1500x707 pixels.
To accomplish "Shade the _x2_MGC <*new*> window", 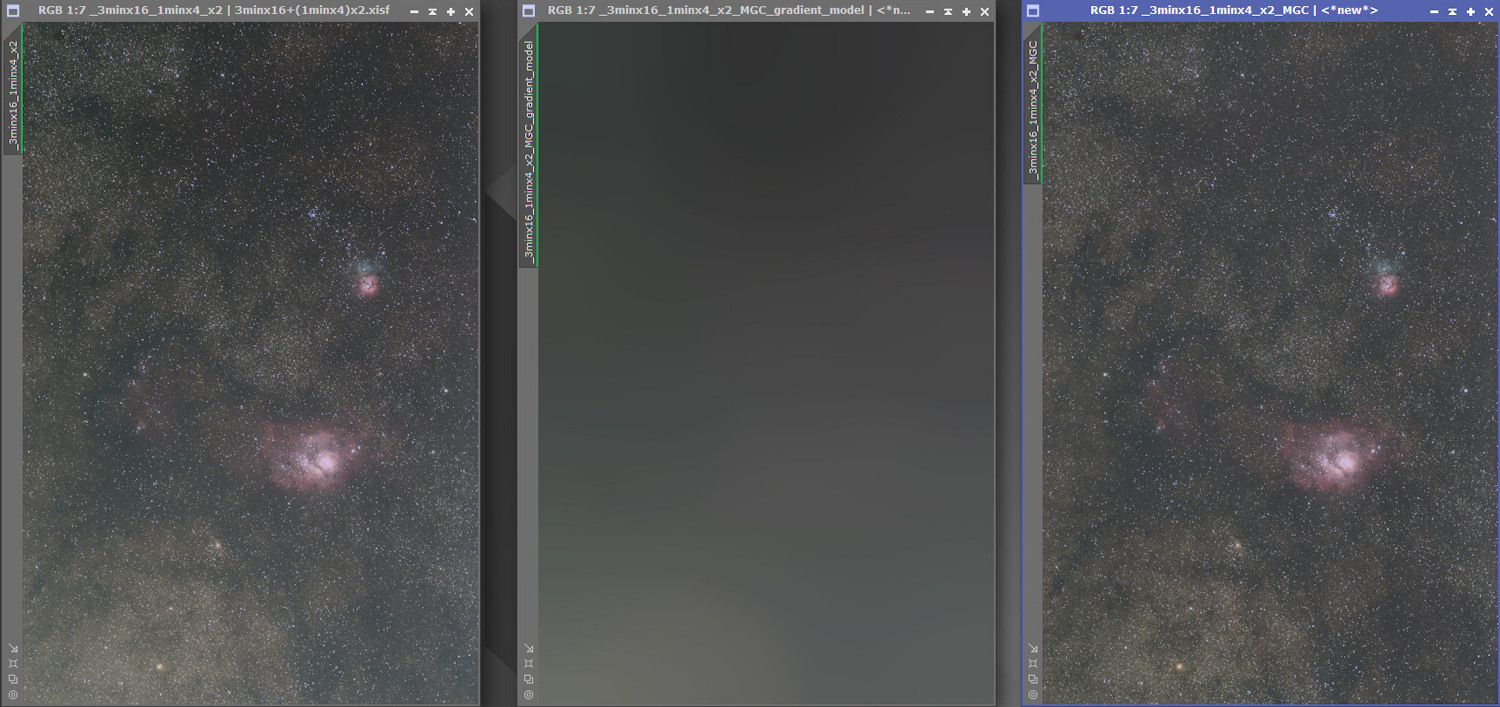I will pos(1452,12).
